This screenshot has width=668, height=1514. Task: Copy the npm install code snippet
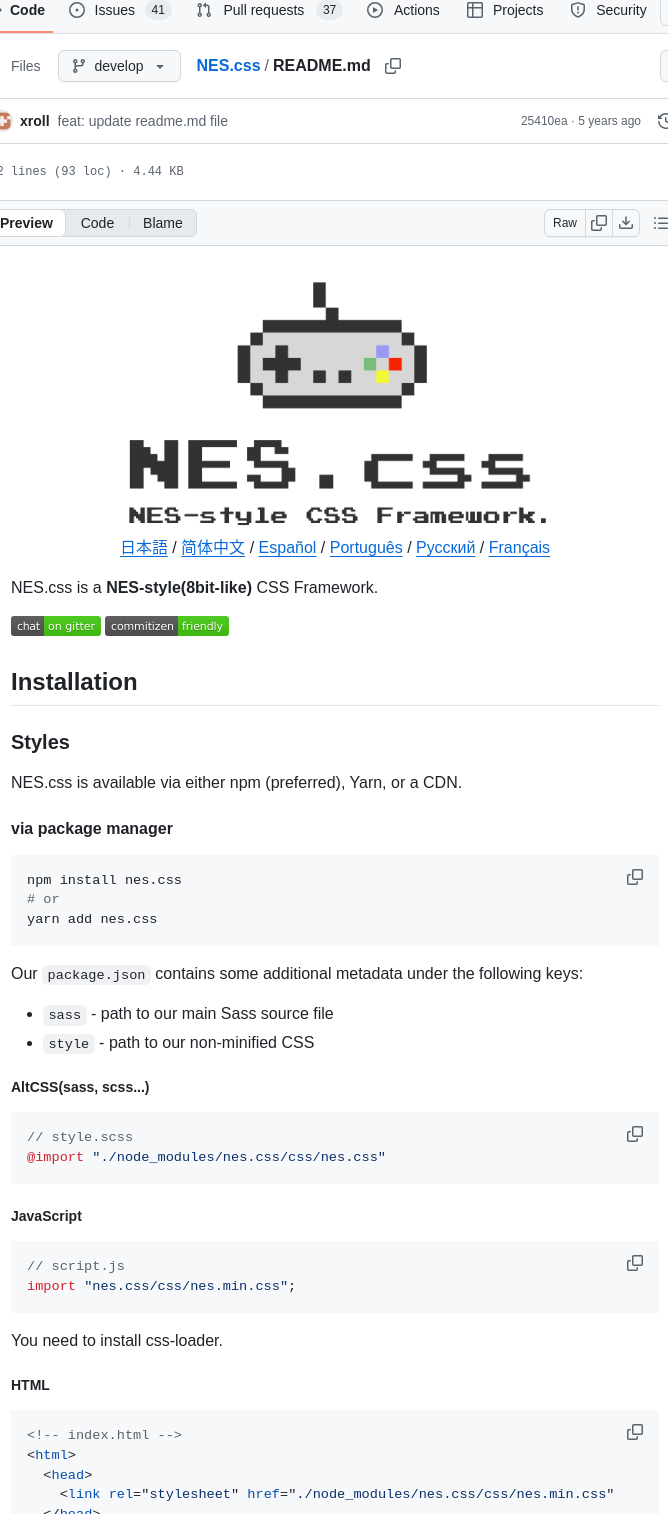(635, 877)
